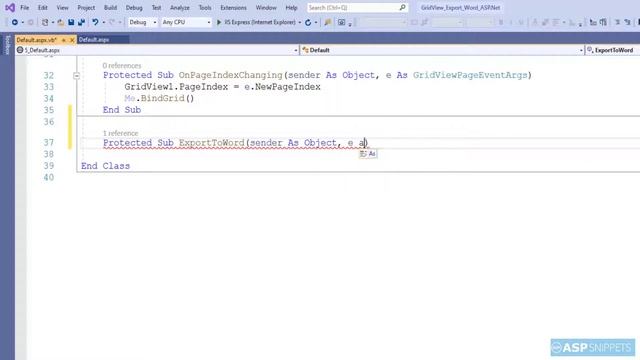
Task: Open the Toolbox side panel
Action: (x=7, y=45)
